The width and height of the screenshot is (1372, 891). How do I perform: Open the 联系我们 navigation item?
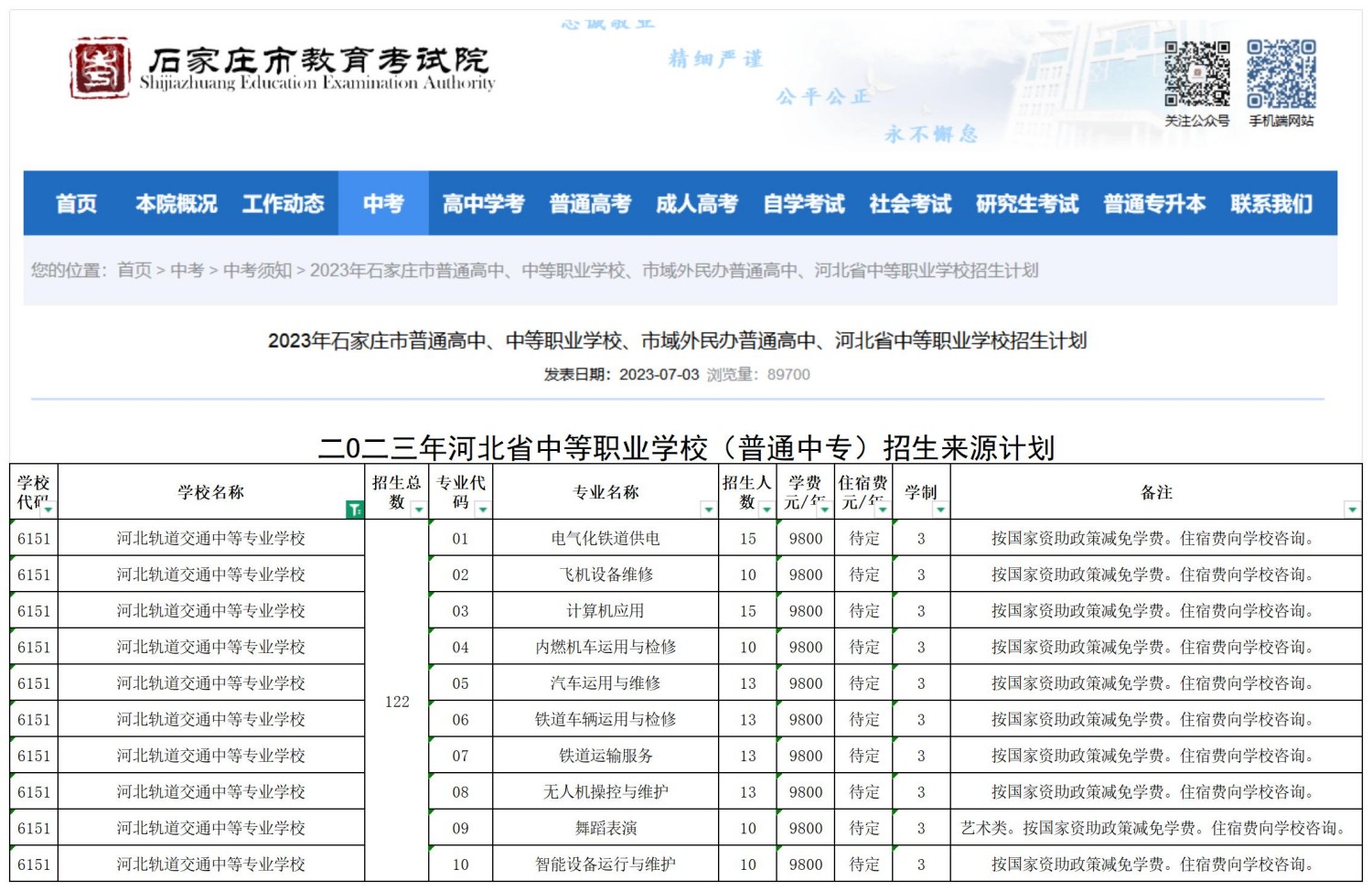(x=1270, y=203)
